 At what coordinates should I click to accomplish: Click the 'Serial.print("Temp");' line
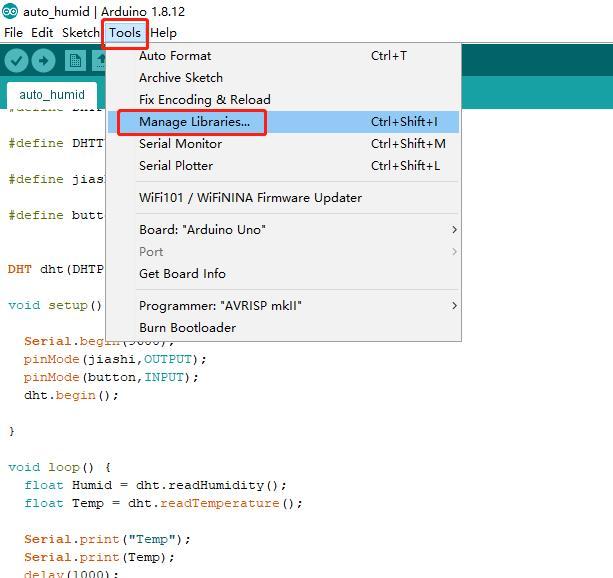pos(107,539)
